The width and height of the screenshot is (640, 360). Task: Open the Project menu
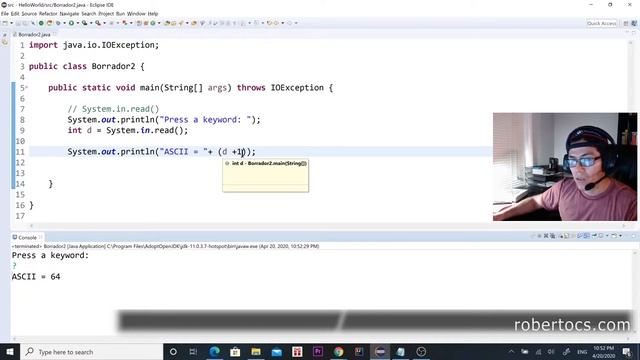(x=106, y=13)
